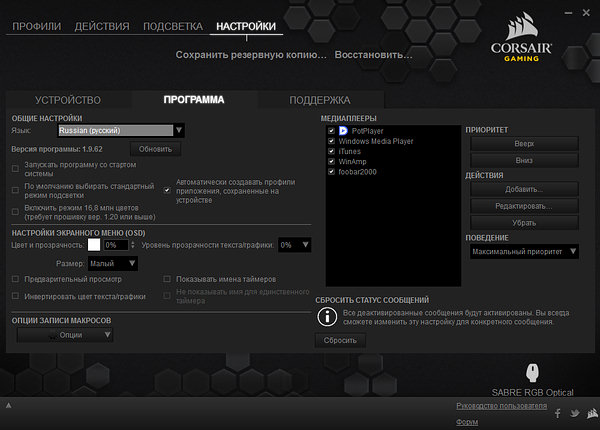This screenshot has height=430, width=600.
Task: Click the white OSD color swatch
Action: [94, 244]
